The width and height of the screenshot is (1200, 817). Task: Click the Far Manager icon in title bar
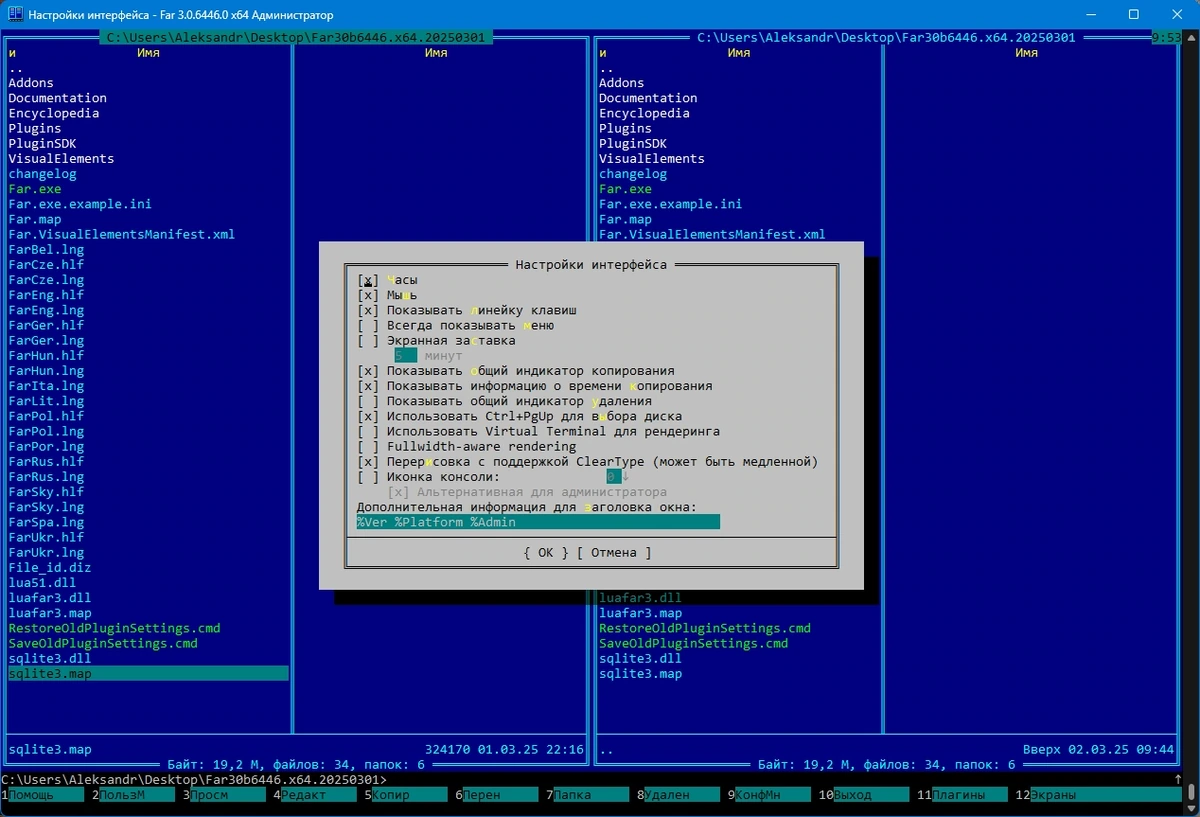point(14,15)
